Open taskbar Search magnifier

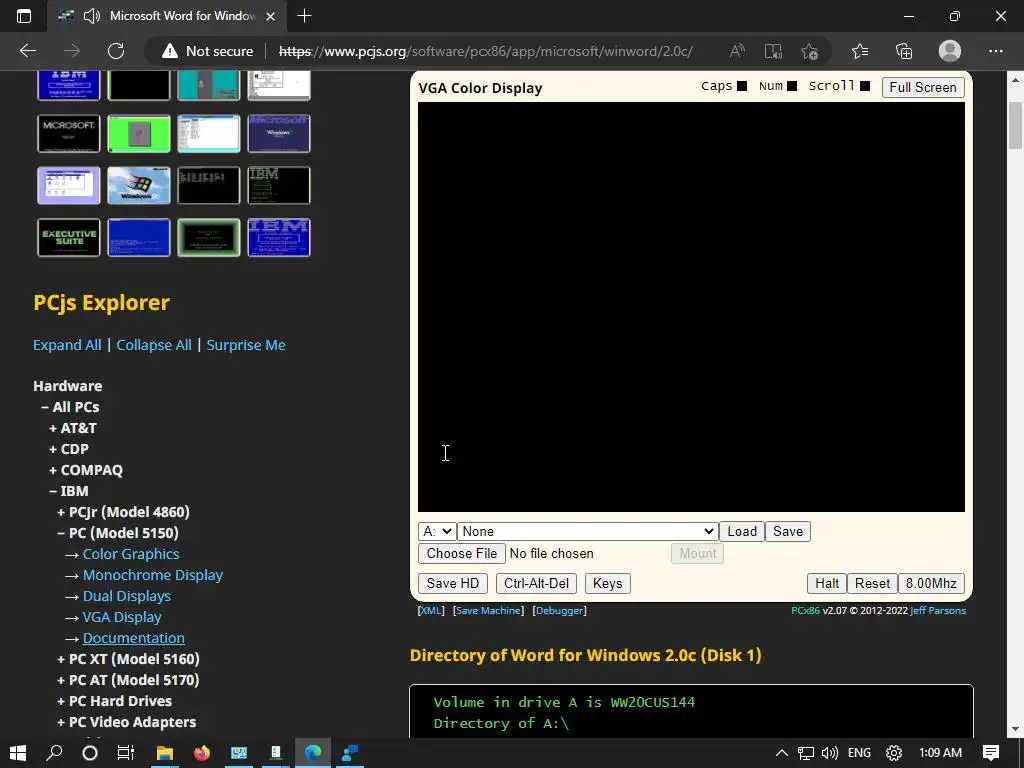tap(54, 753)
